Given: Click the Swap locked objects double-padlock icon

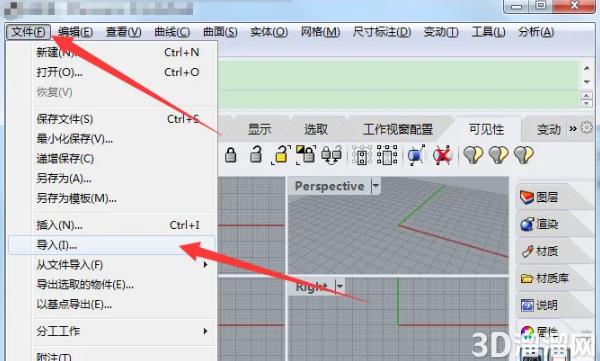Looking at the screenshot, I should pyautogui.click(x=331, y=155).
